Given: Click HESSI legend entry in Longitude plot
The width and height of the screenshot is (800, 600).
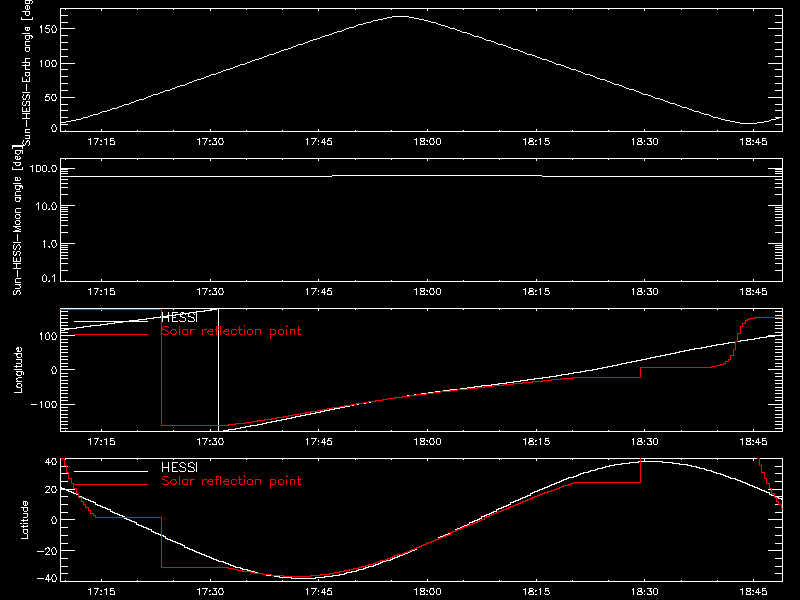Looking at the screenshot, I should 179,318.
